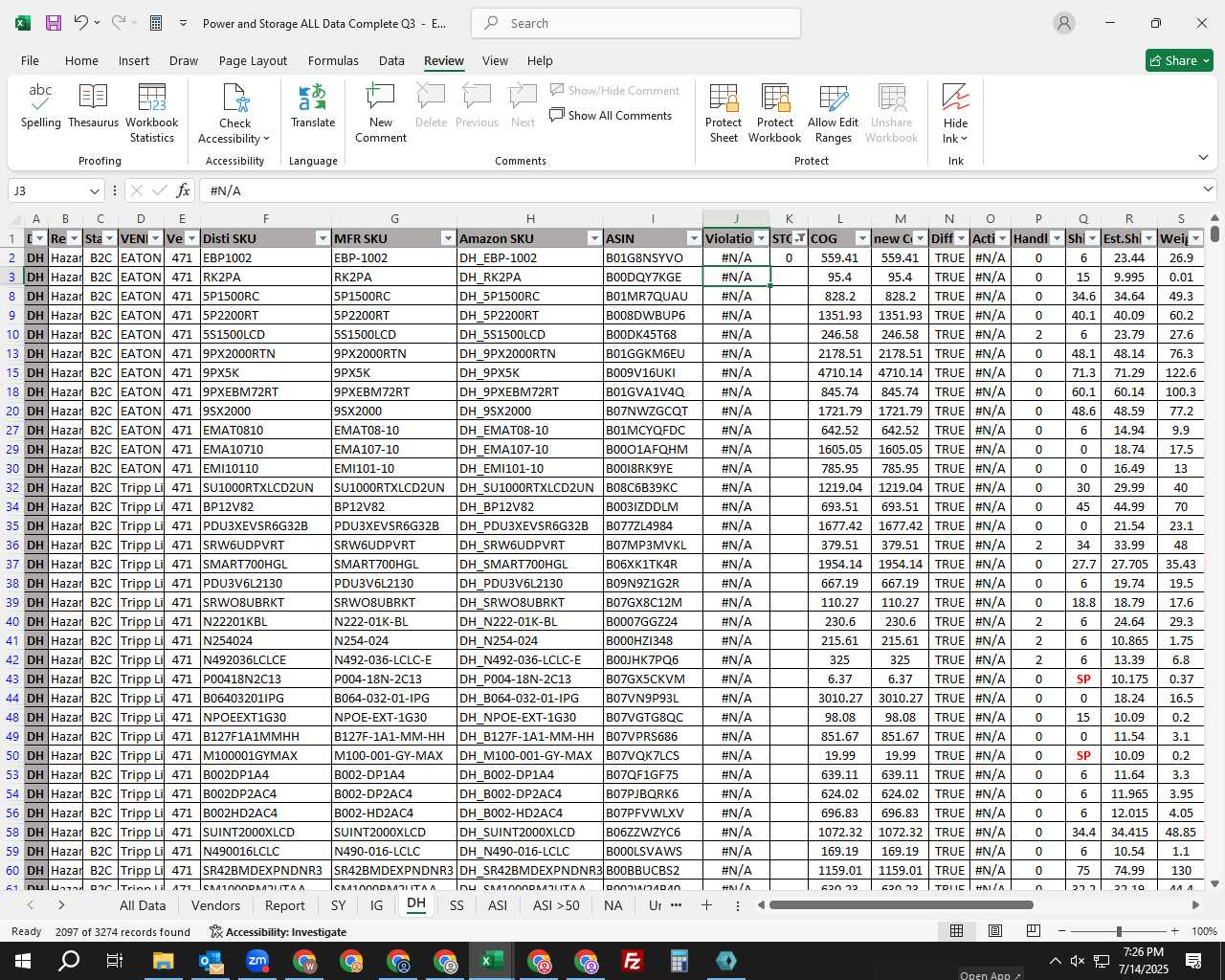Open File Explorer from the taskbar
This screenshot has height=980, width=1225.
pyautogui.click(x=163, y=961)
